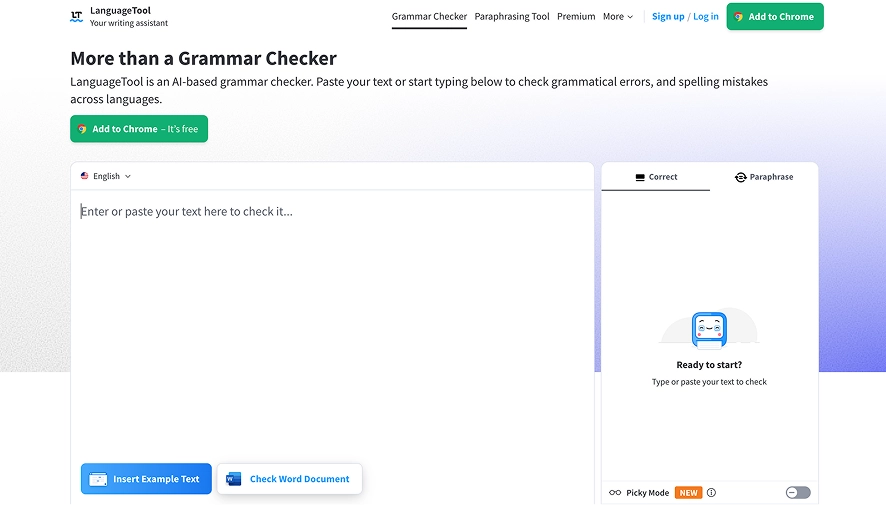
Task: Click 'Type or paste your text to check'
Action: coord(709,382)
